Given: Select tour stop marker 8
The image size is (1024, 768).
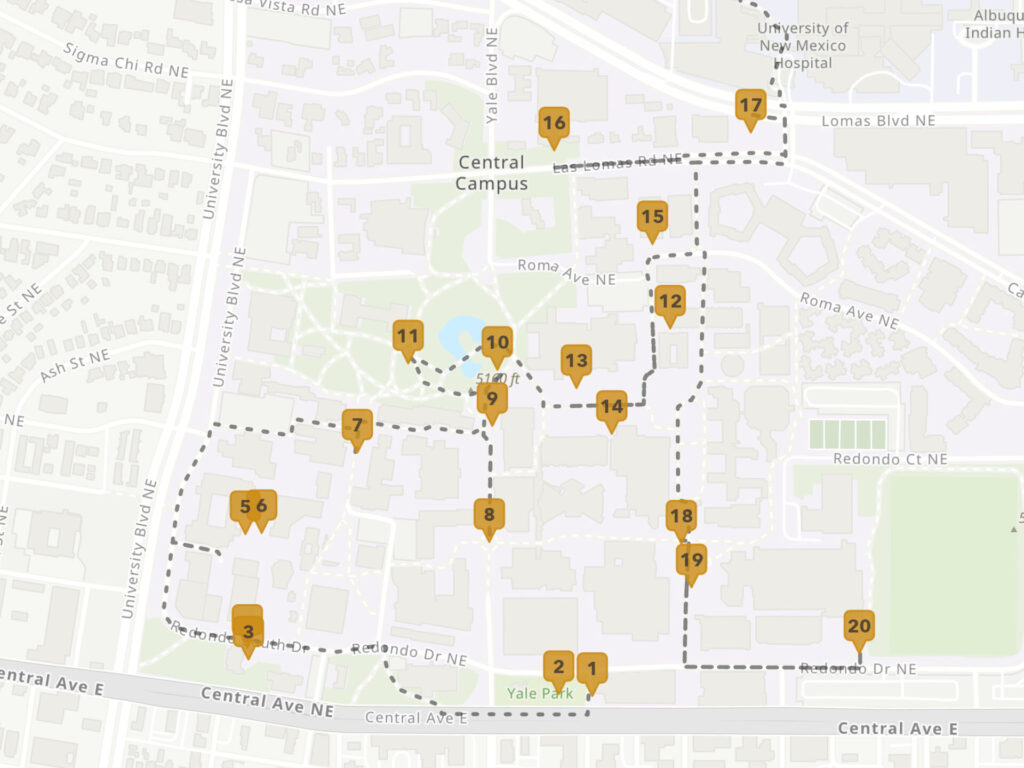Looking at the screenshot, I should coord(489,516).
